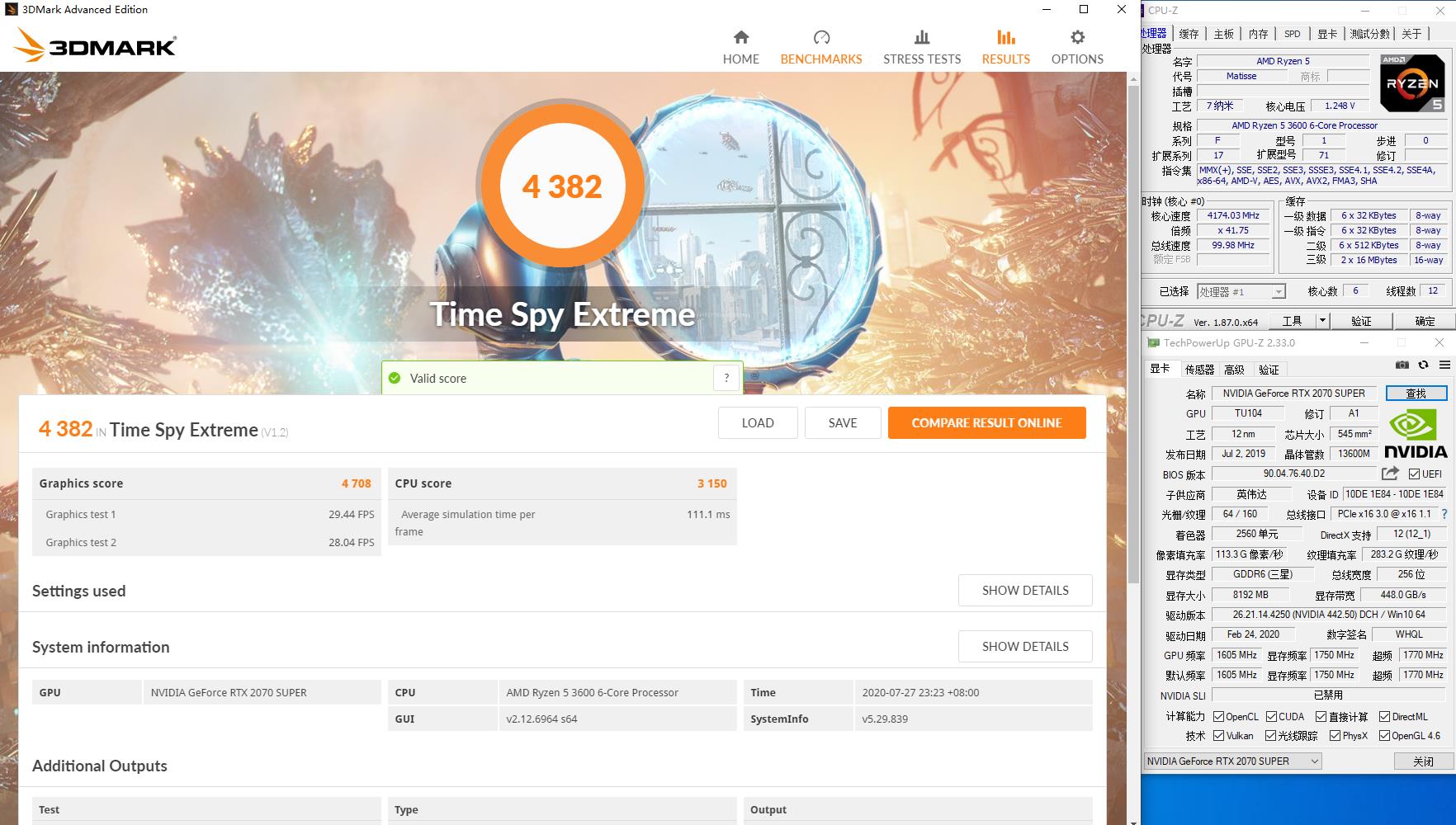Click the BIOS share/export icon
This screenshot has width=1456, height=825.
pos(1390,474)
